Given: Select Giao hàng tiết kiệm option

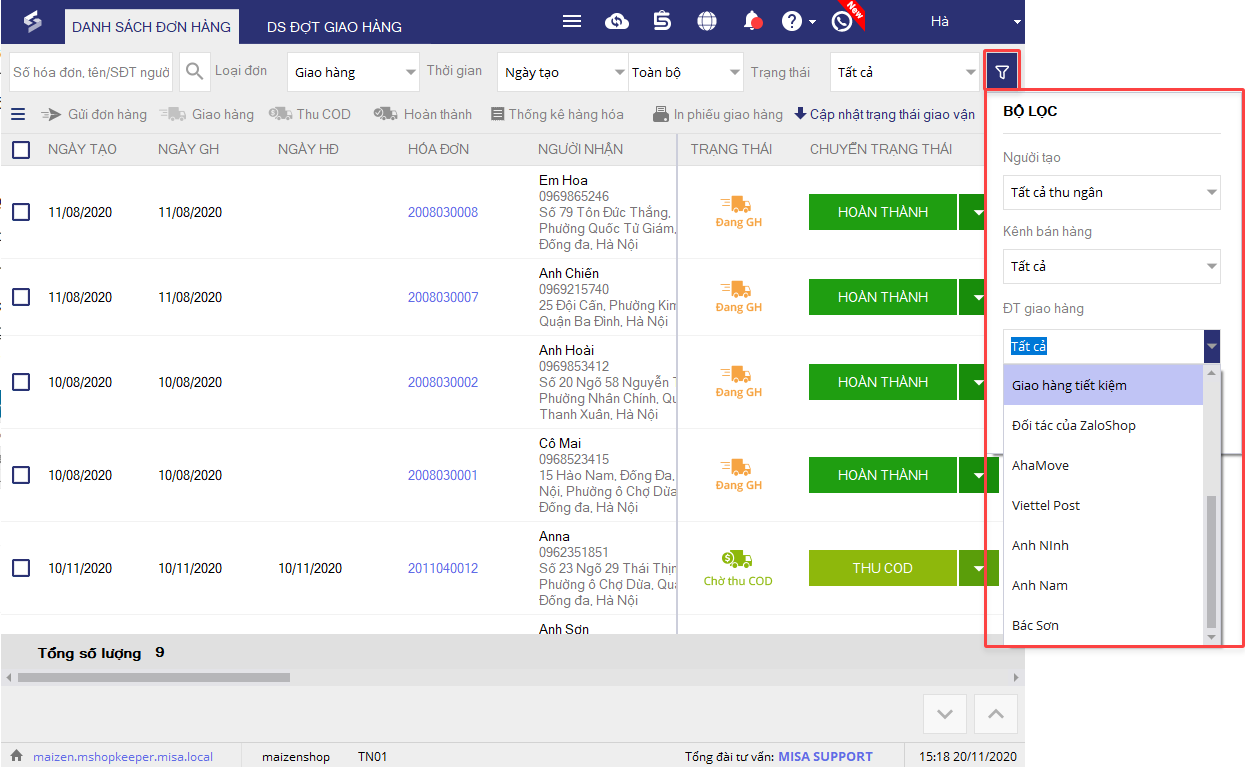Looking at the screenshot, I should (1103, 385).
